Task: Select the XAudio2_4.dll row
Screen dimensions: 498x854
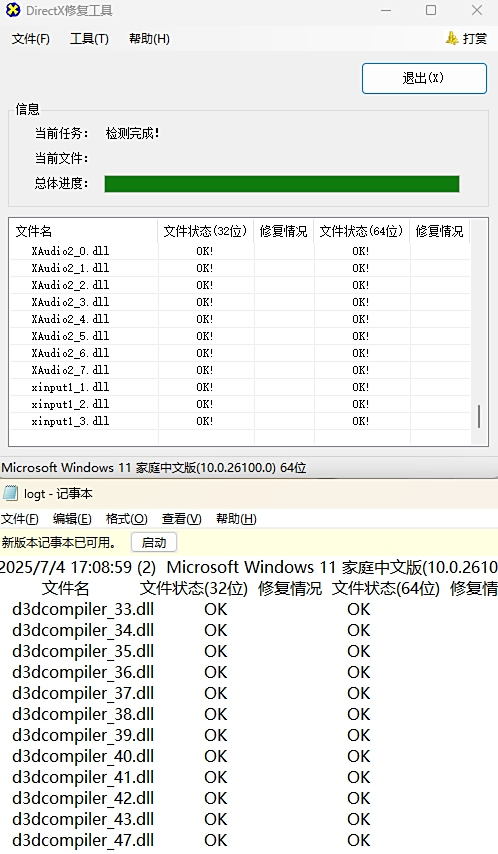Action: pyautogui.click(x=240, y=319)
